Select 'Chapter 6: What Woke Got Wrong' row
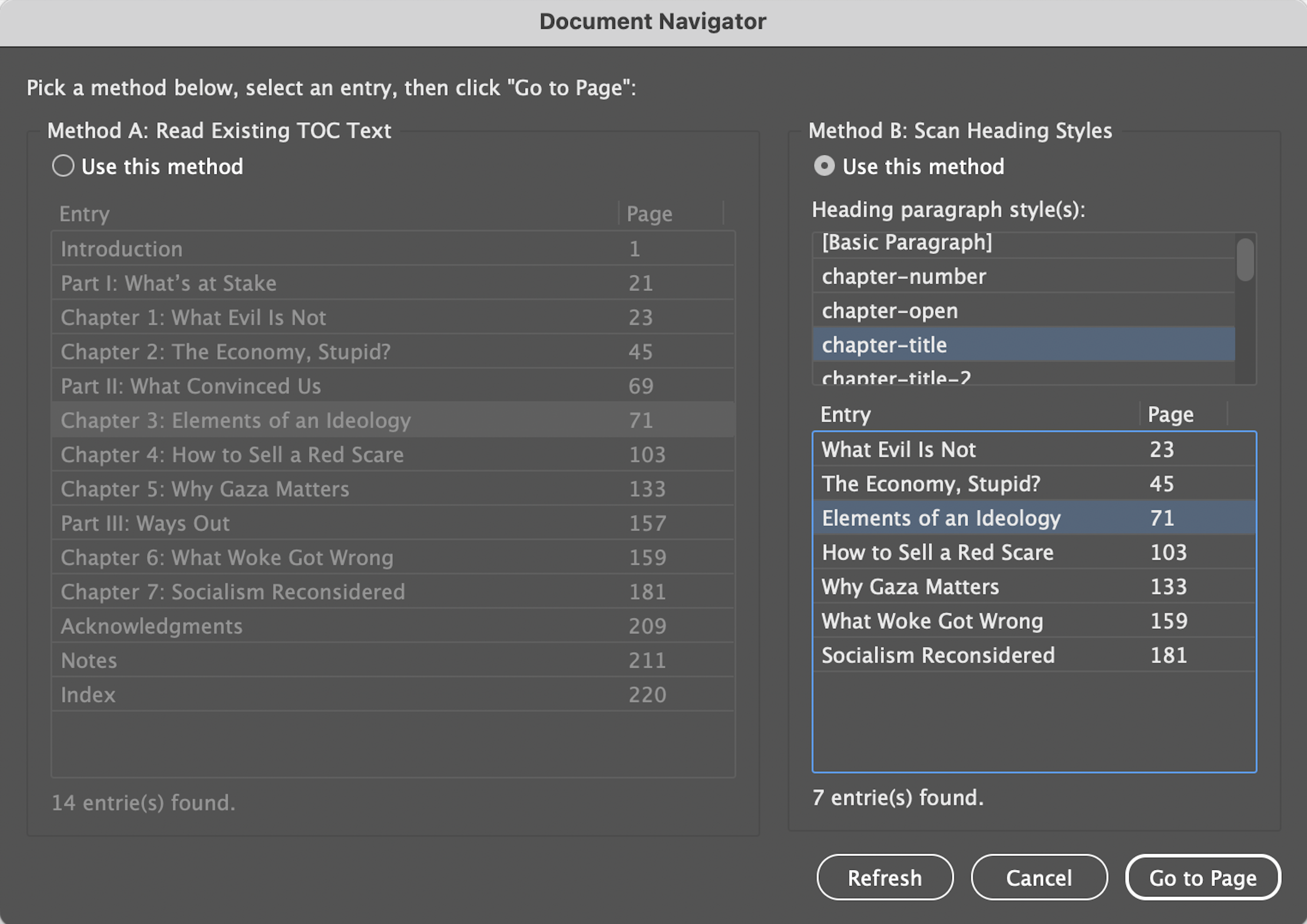The height and width of the screenshot is (924, 1307). (x=393, y=558)
